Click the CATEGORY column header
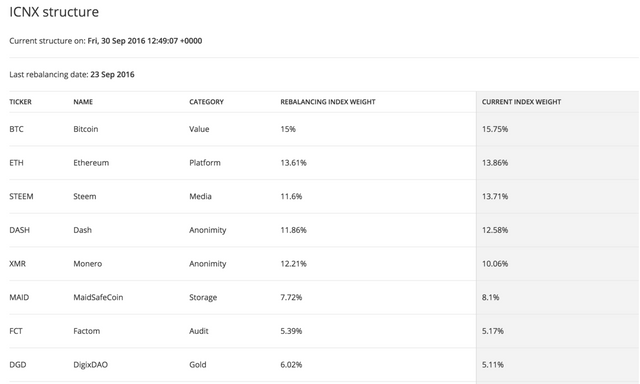Viewport: 640px width, 384px height. [x=206, y=102]
